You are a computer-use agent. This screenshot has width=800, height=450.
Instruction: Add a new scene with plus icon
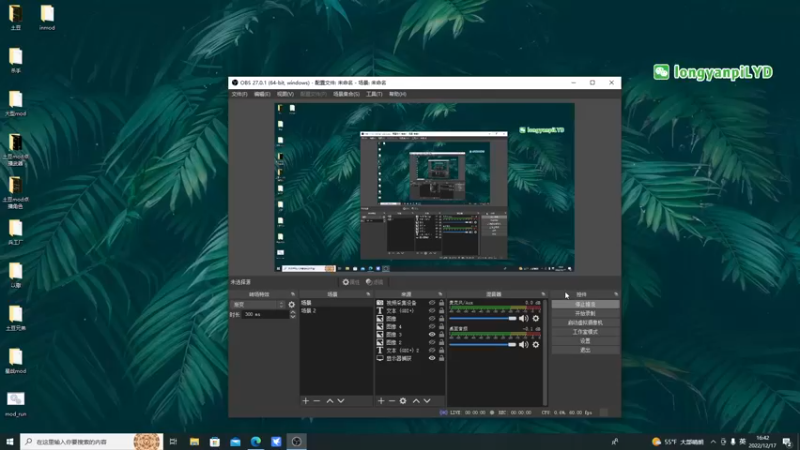(306, 401)
